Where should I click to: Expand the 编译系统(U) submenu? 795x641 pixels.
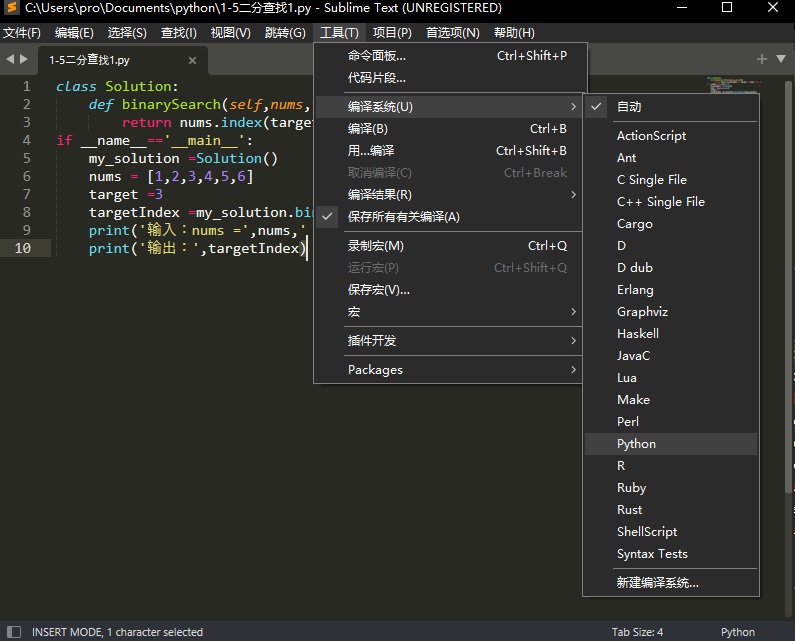click(449, 107)
